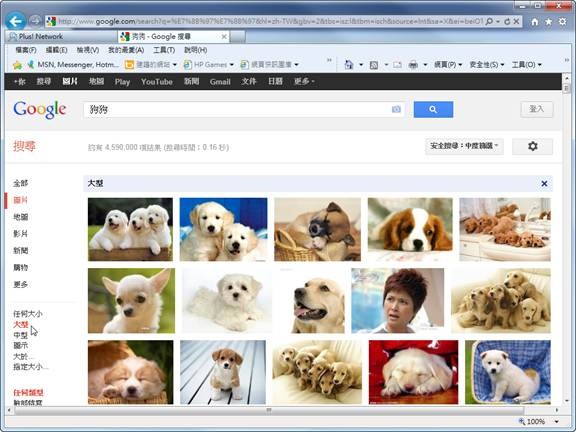The width and height of the screenshot is (576, 432).
Task: Click the RSS feeds icon in command bar
Action: (374, 65)
